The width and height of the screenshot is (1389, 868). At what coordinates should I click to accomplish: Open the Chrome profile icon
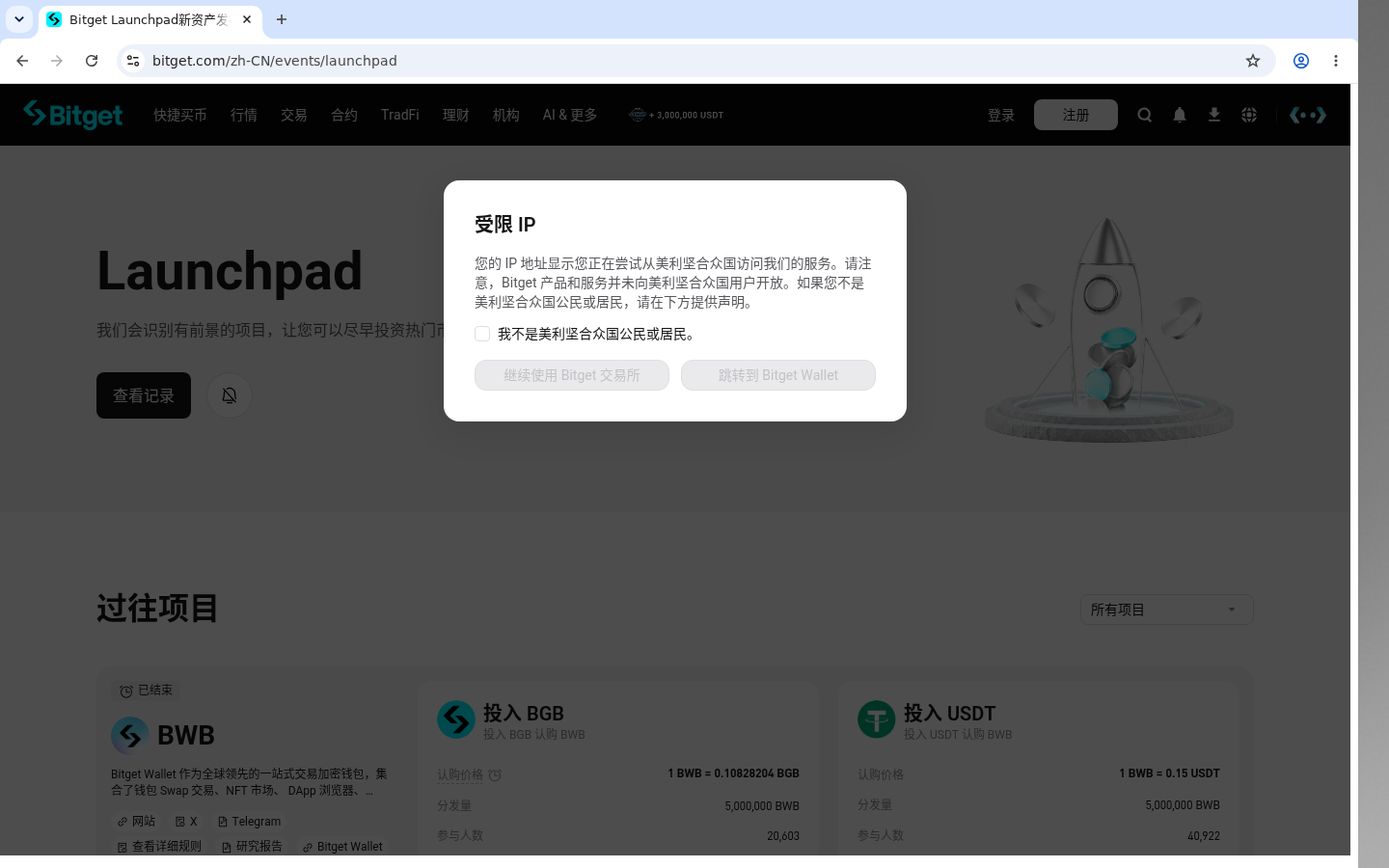1301,61
